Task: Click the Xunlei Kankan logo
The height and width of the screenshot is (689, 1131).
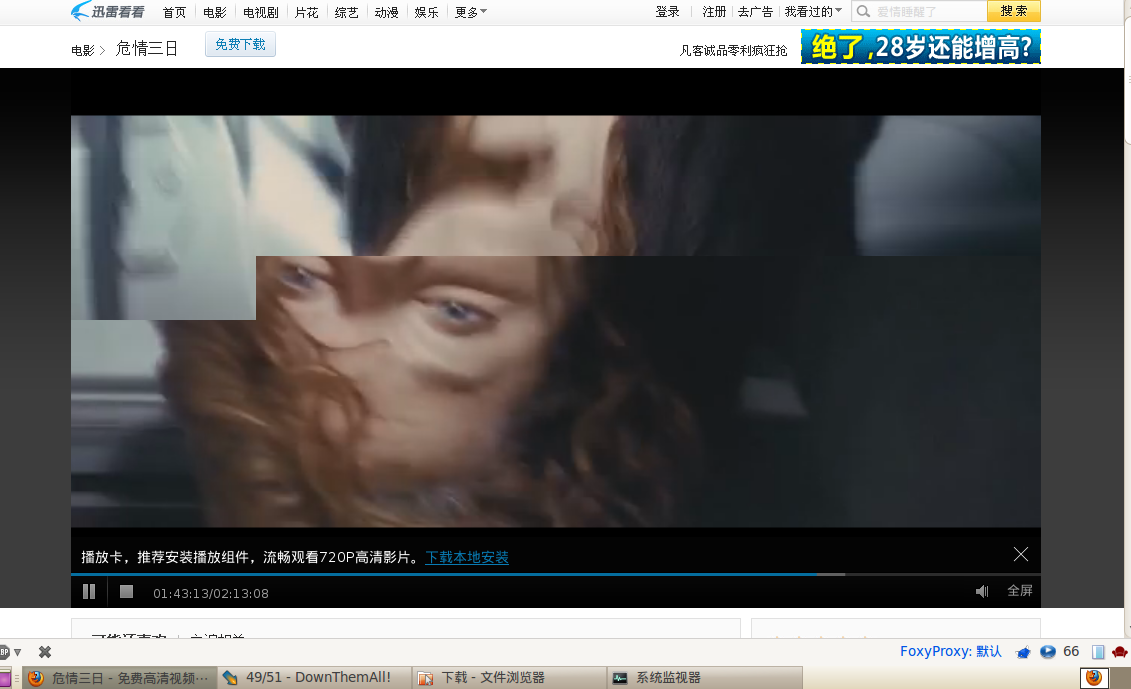Action: click(107, 12)
